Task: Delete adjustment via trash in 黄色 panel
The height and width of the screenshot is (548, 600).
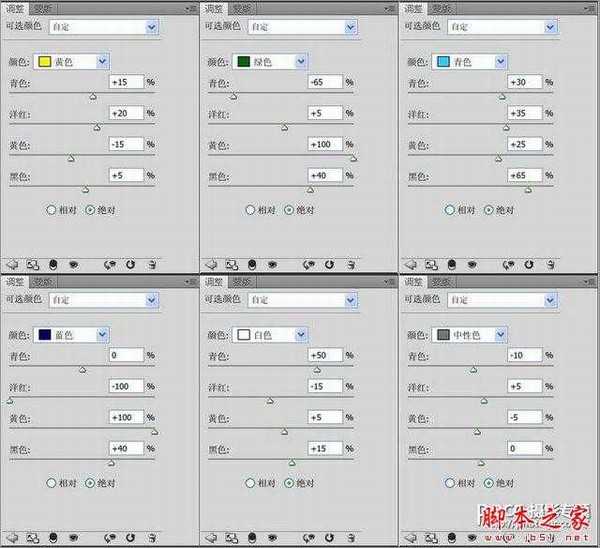Action: pos(152,264)
